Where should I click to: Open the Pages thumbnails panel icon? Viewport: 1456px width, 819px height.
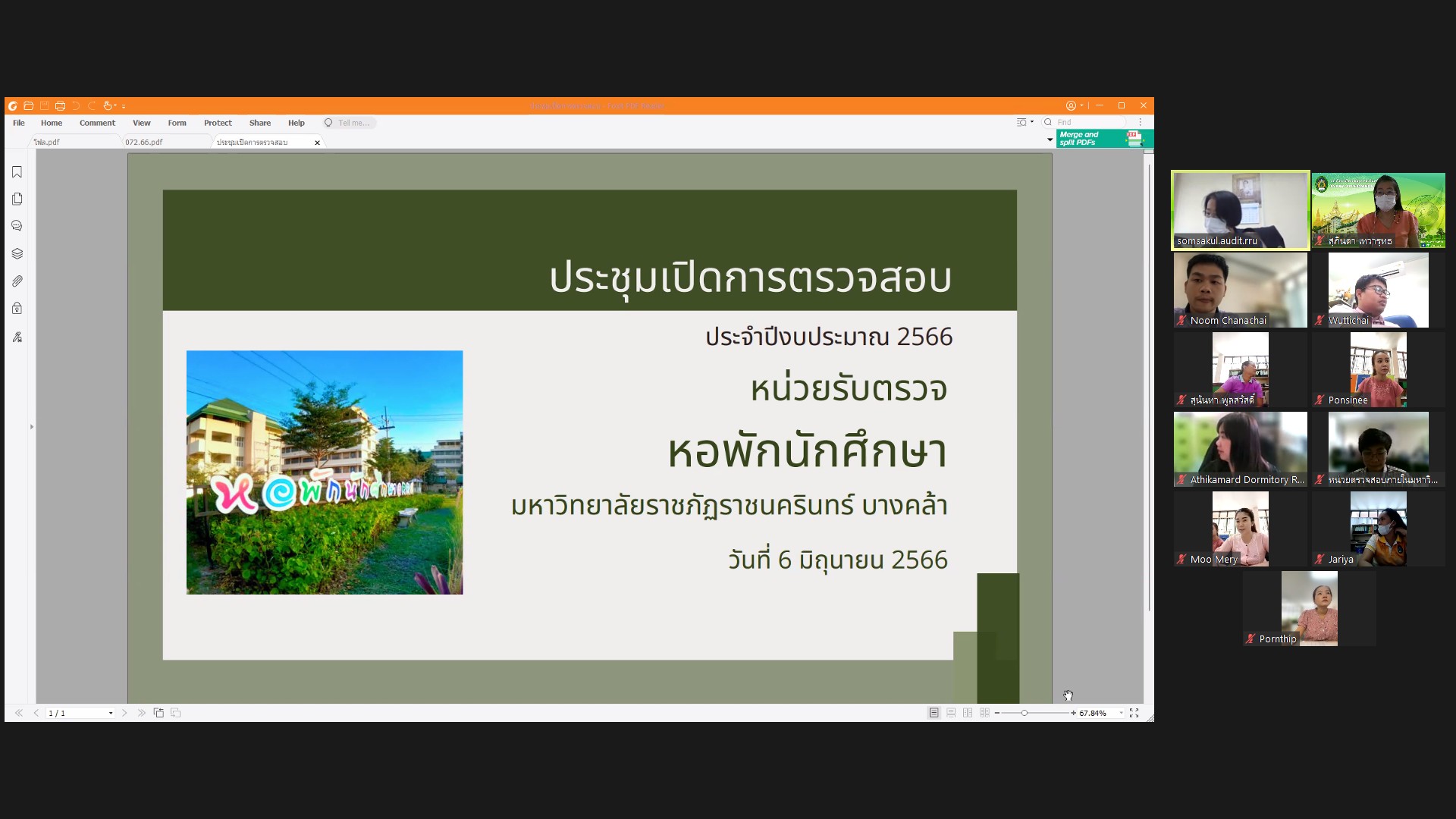click(17, 199)
